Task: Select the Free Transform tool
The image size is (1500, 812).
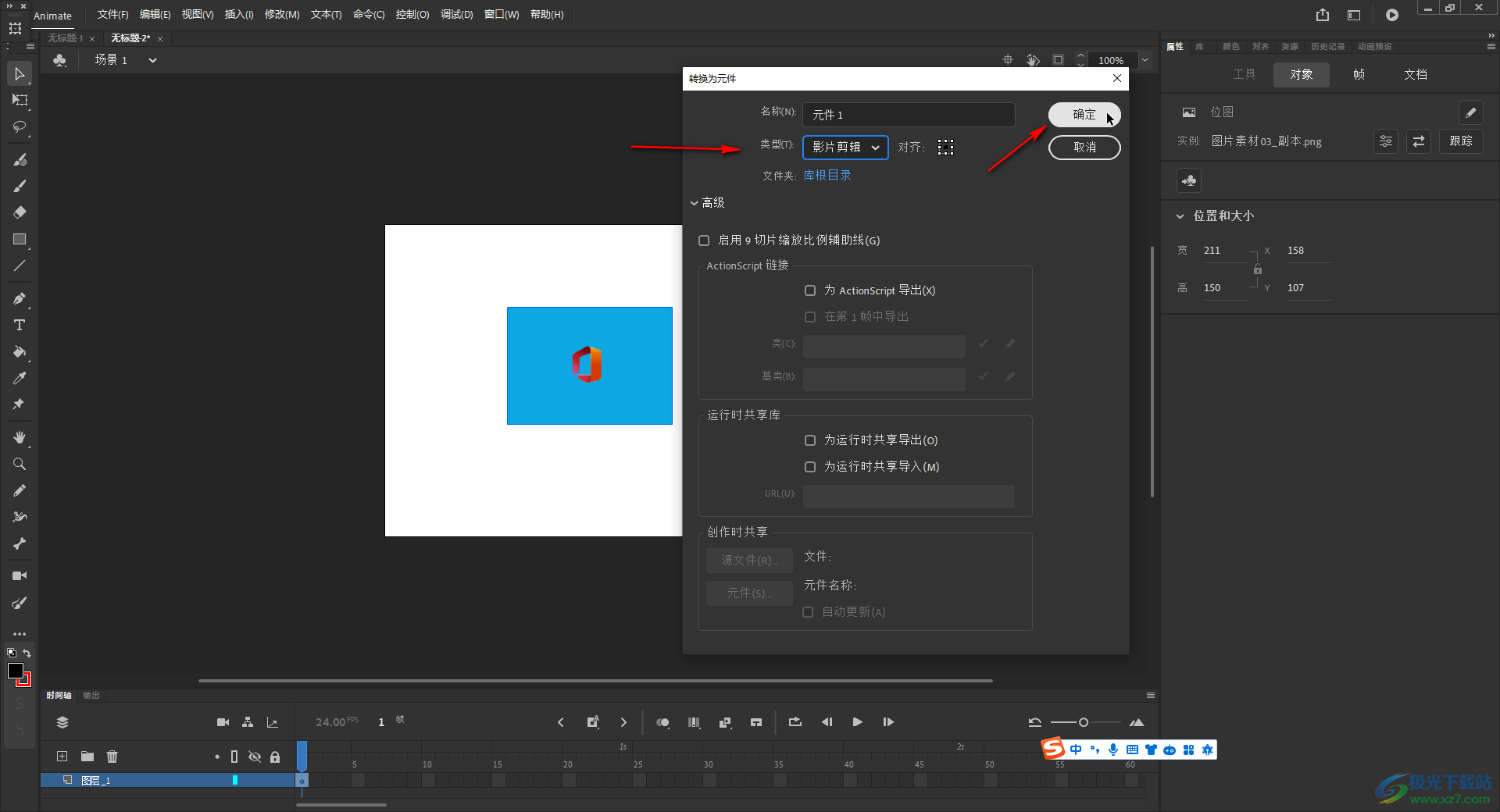Action: pos(20,100)
